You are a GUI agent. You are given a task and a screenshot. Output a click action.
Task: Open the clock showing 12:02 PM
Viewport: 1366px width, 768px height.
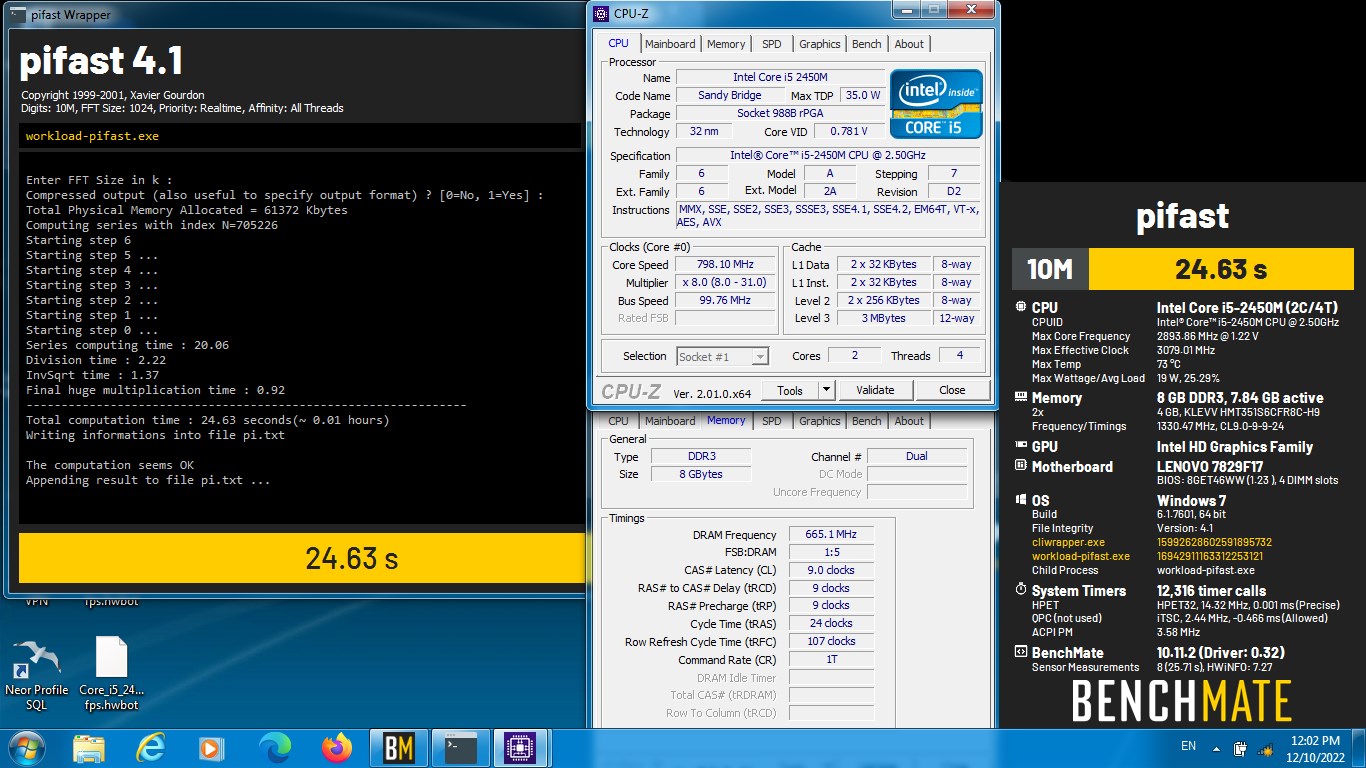pos(1315,748)
